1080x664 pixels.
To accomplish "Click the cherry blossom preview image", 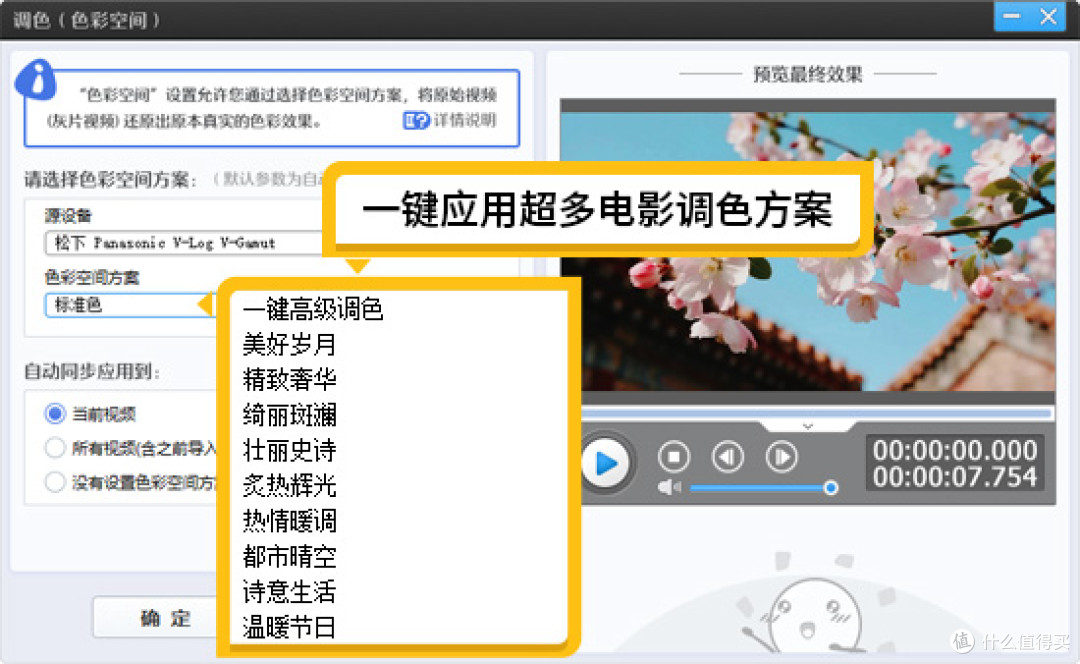I will coord(807,251).
